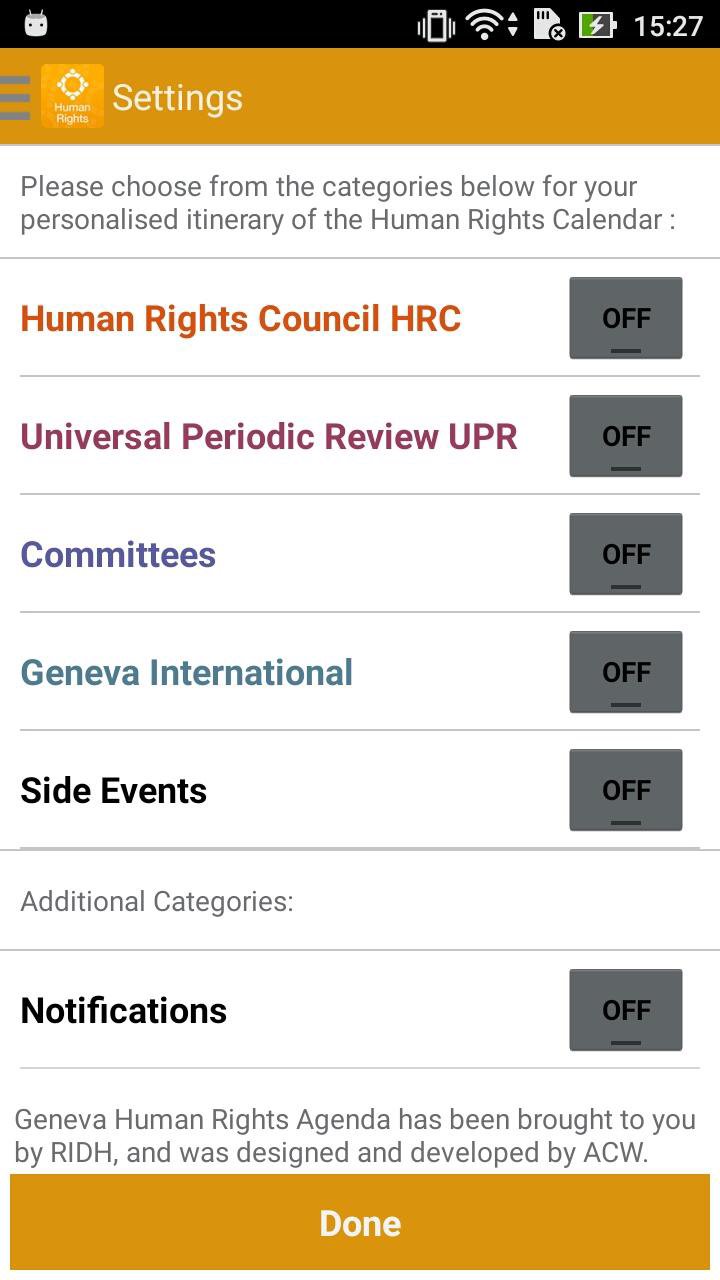Switch on Geneva International category
The image size is (720, 1280).
(x=626, y=672)
